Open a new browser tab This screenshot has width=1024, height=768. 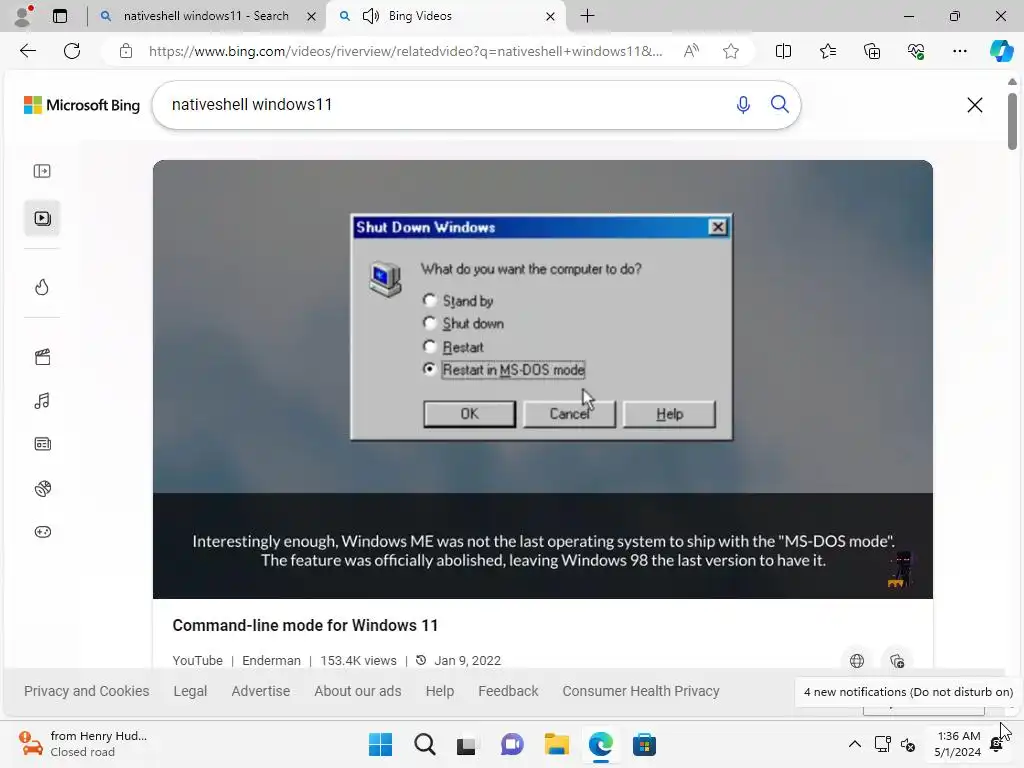point(587,16)
